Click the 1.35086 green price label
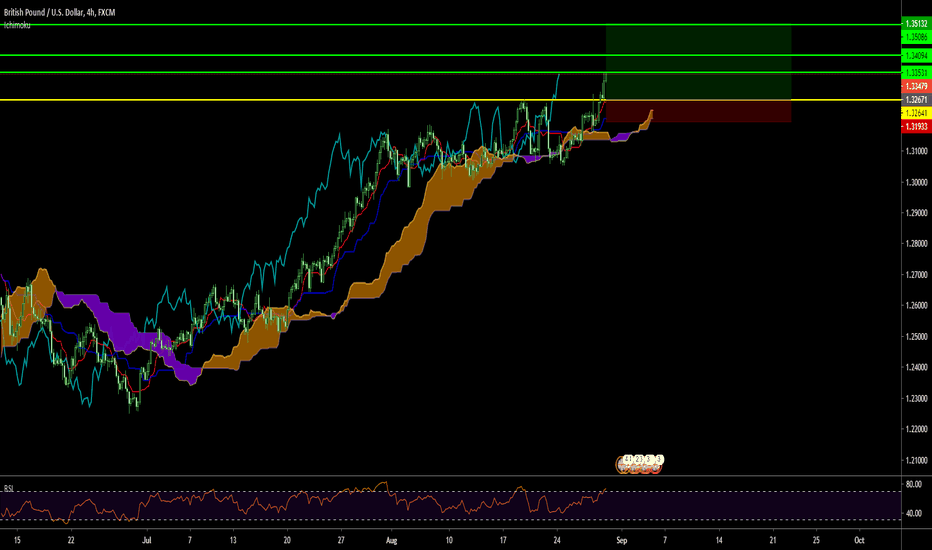The height and width of the screenshot is (550, 932). 916,37
